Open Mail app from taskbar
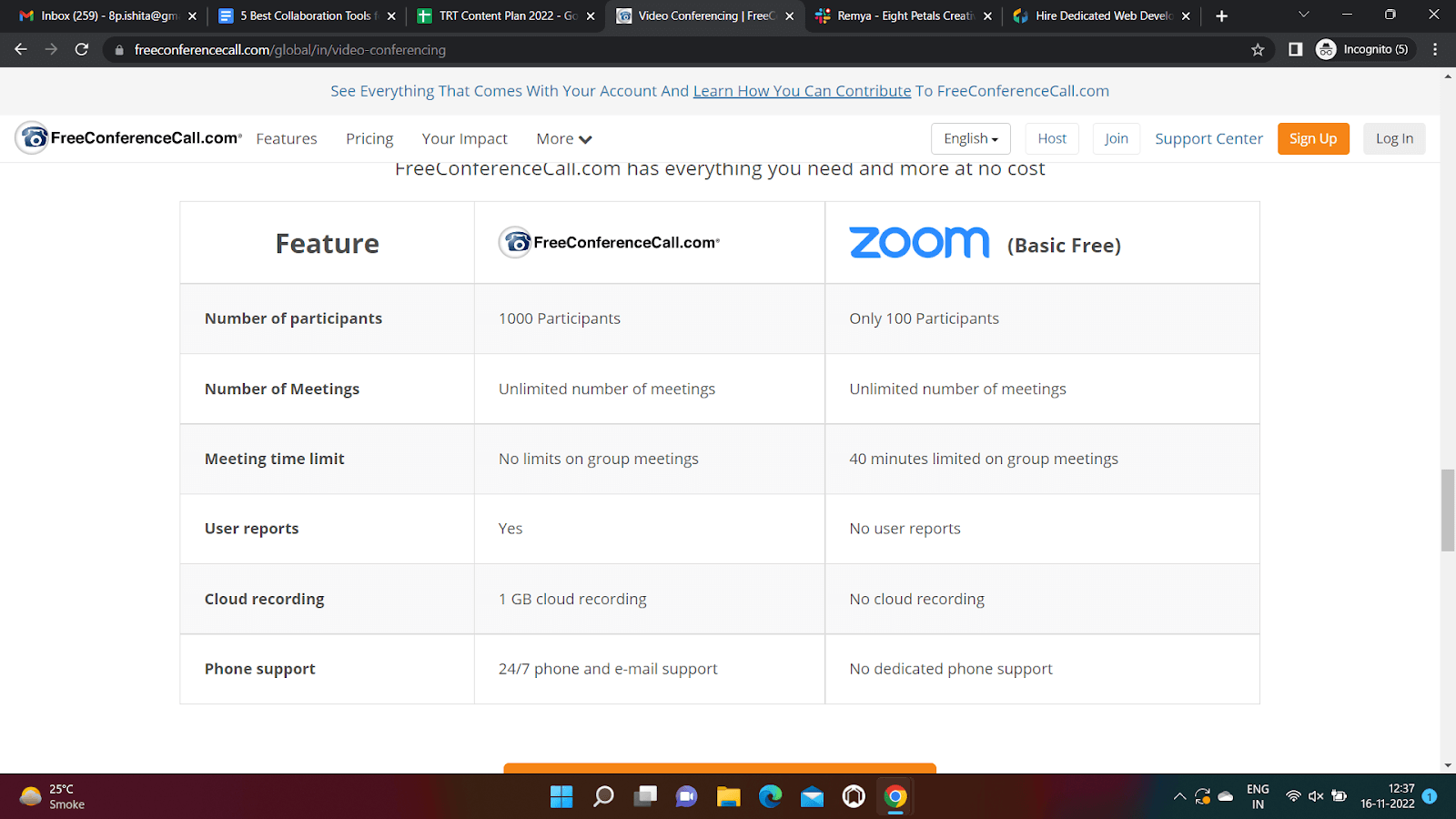Screen dimensions: 1456x819 pos(812,797)
